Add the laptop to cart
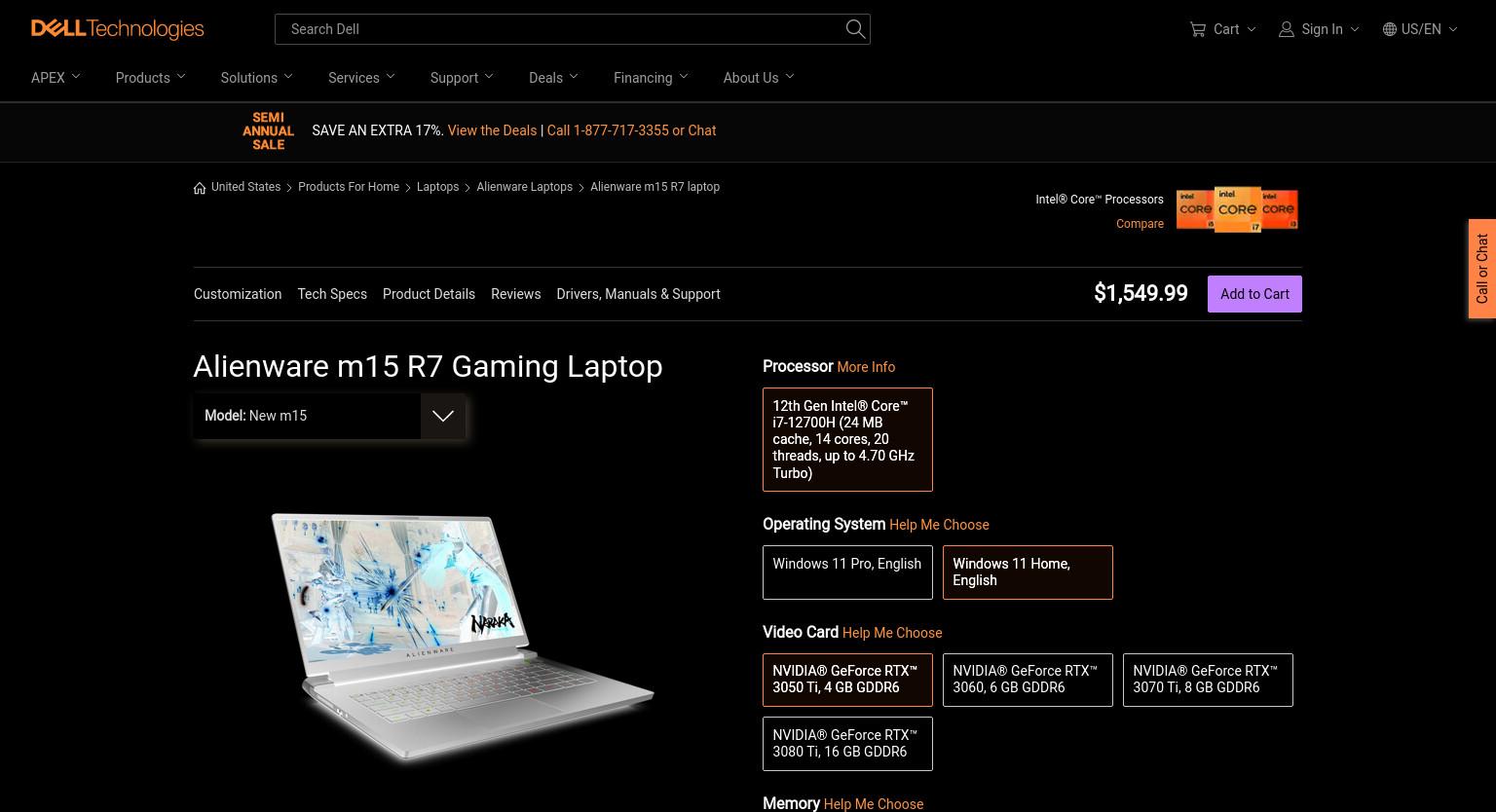Viewport: 1496px width, 812px height. (x=1254, y=294)
